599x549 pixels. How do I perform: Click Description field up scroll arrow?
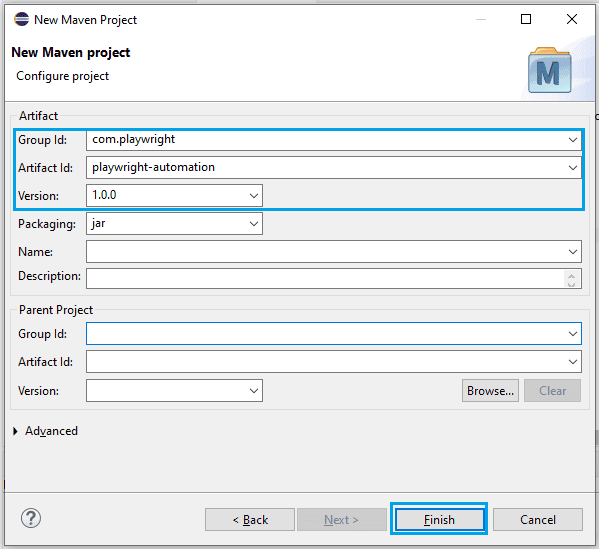pos(571,275)
